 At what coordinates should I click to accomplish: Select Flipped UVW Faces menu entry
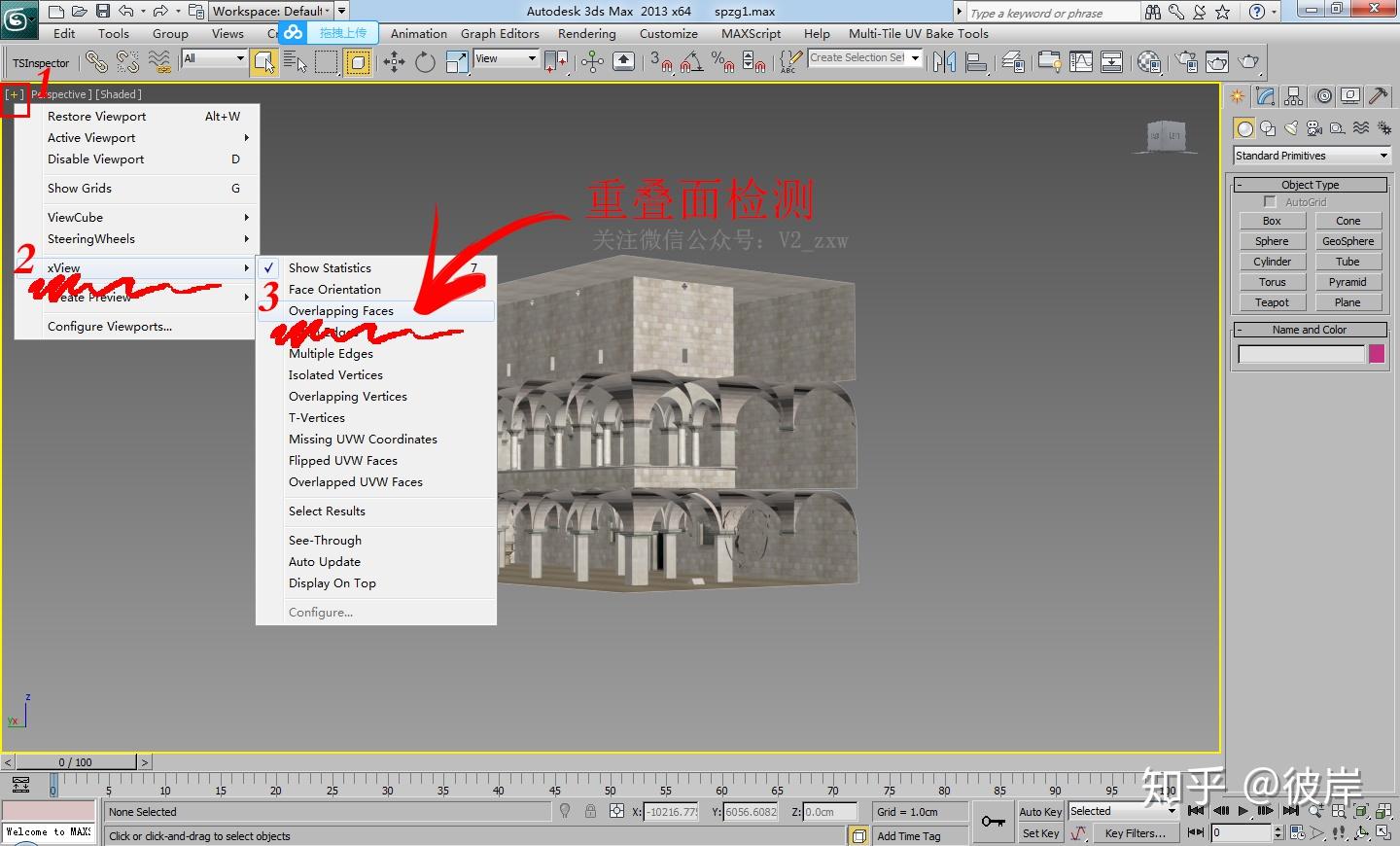click(376, 460)
